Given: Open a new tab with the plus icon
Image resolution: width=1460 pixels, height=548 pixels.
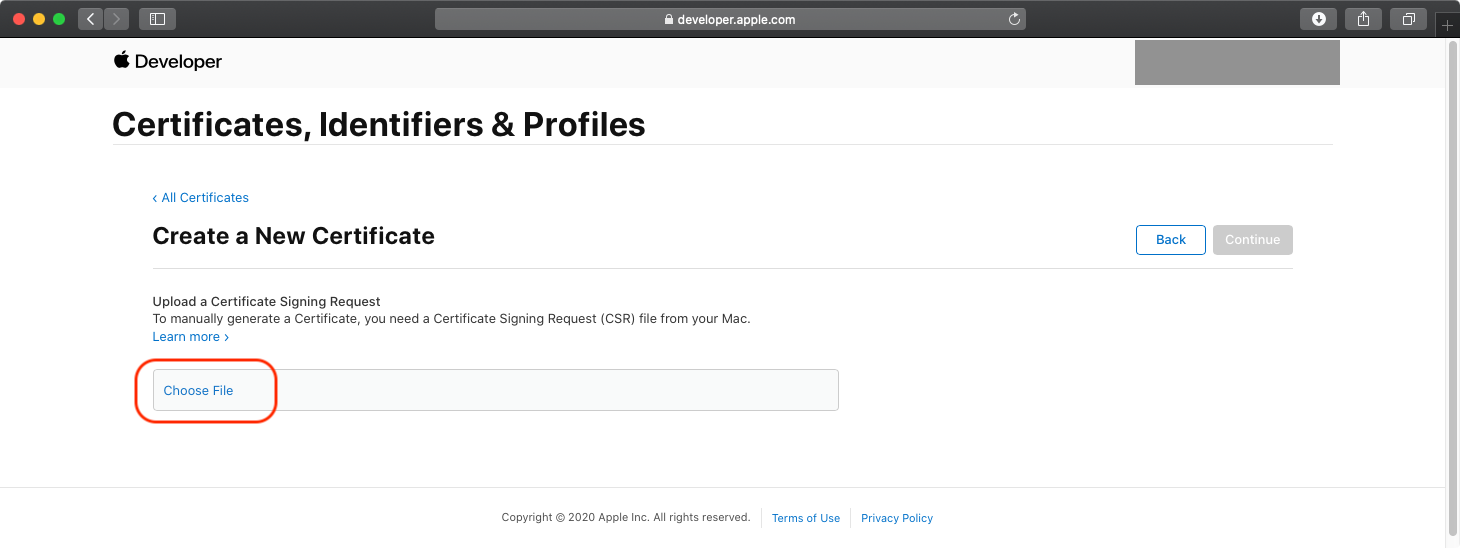Looking at the screenshot, I should [1447, 25].
